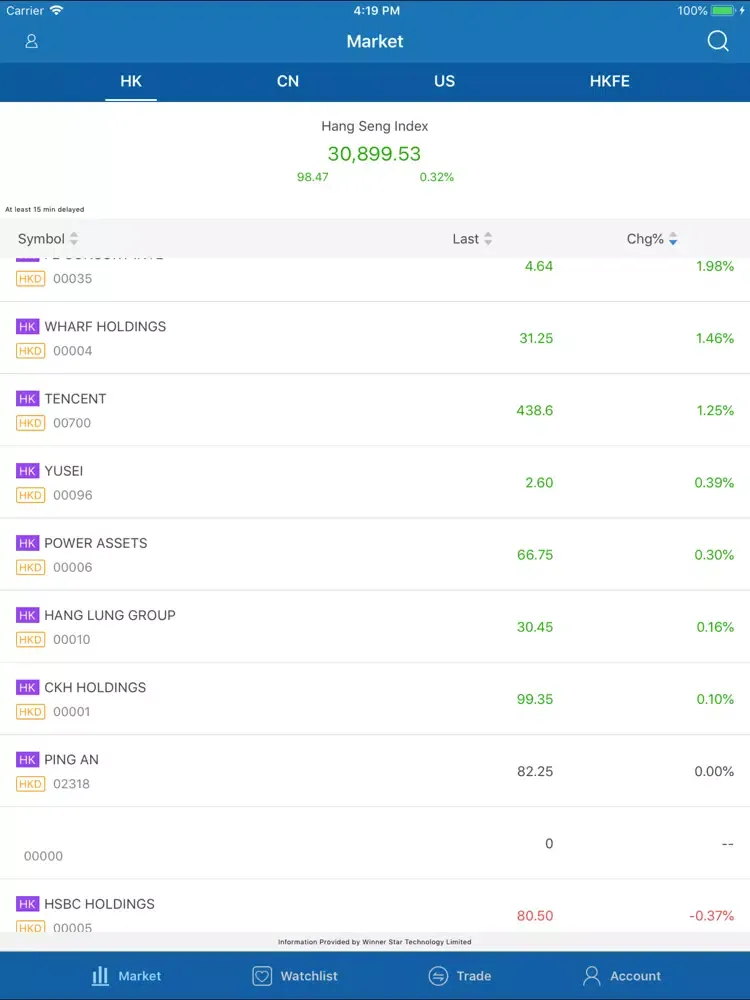This screenshot has width=750, height=1000.
Task: Tap Wharf Holdings change 1.46%
Action: (715, 338)
